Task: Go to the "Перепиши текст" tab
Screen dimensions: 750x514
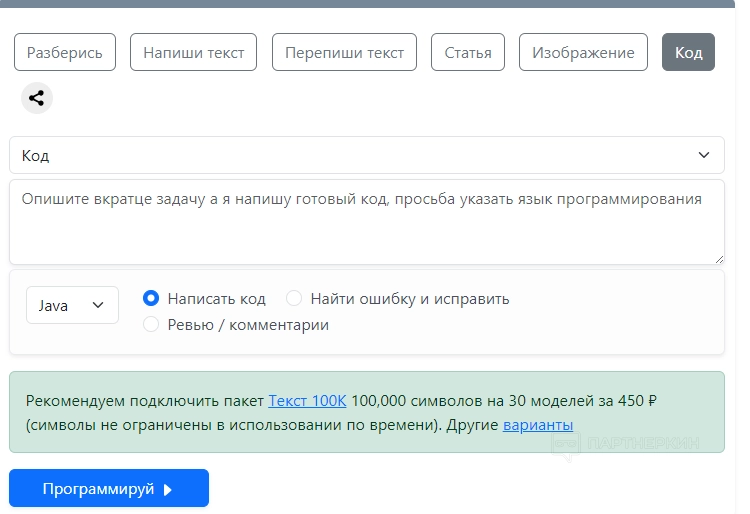Action: [x=344, y=52]
